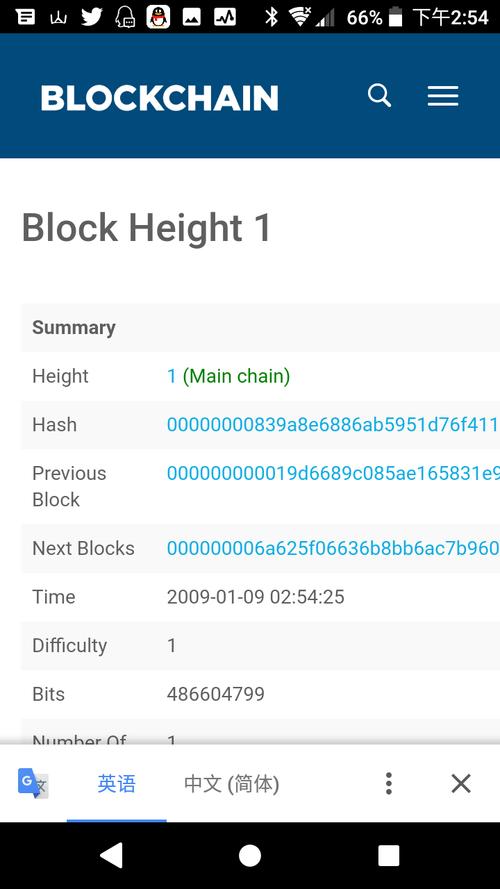Open the BLOCKCHAIN logo homepage link
This screenshot has height=889, width=500.
[x=159, y=98]
